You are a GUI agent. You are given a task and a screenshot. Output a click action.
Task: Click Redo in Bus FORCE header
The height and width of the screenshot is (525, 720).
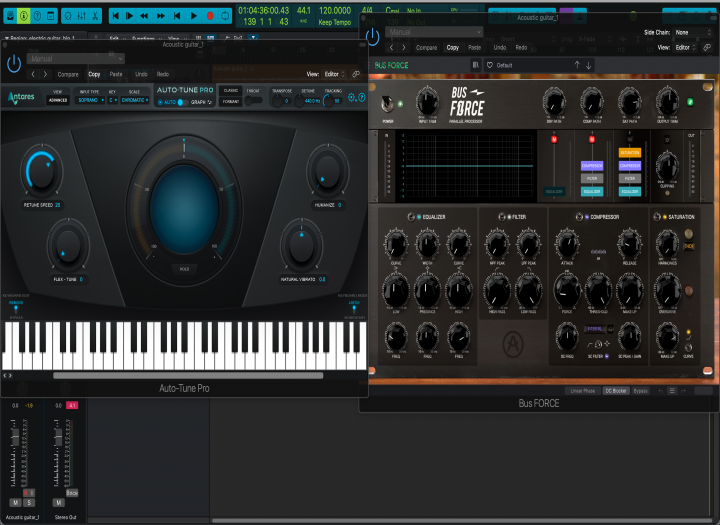tap(521, 48)
